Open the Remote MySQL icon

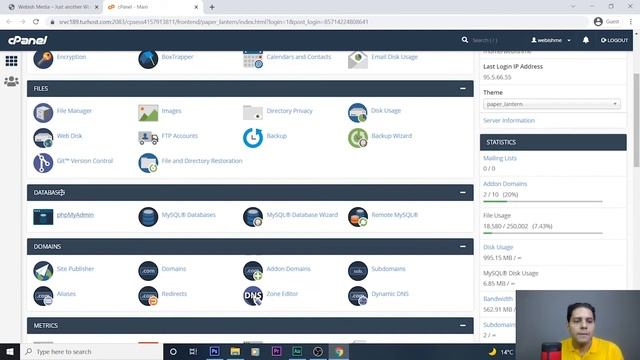[x=358, y=217]
